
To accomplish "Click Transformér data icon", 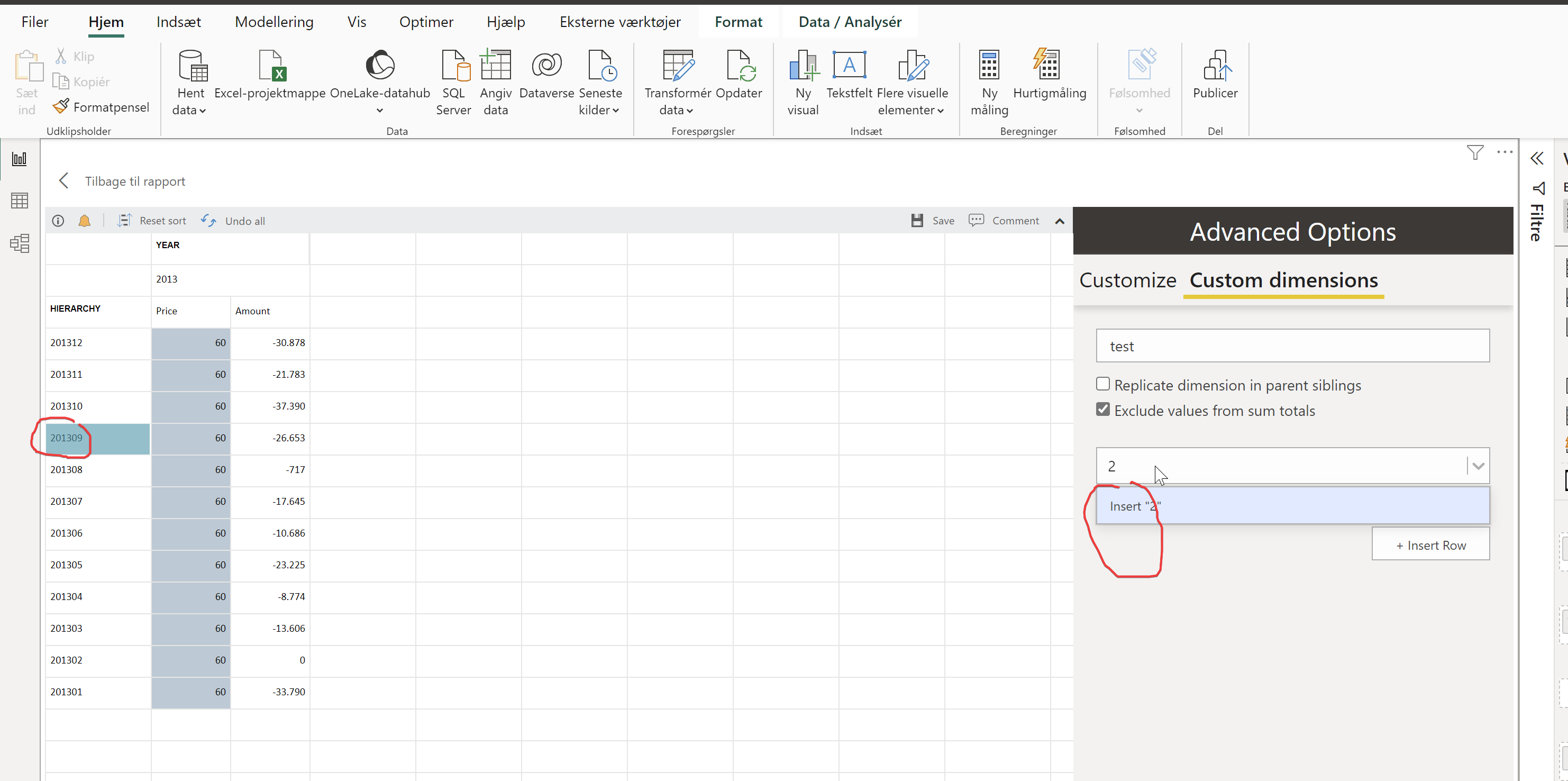I will coord(678,66).
